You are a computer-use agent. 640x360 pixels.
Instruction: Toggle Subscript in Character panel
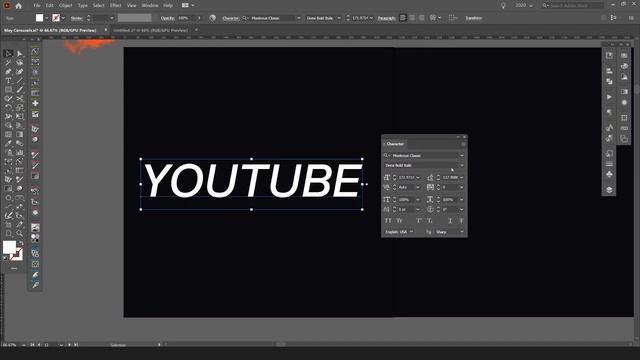pos(430,221)
